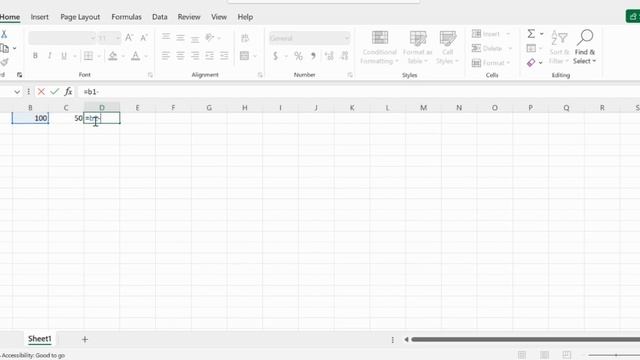Open the font size combo box
Screen dimensions: 640x360
(109, 38)
